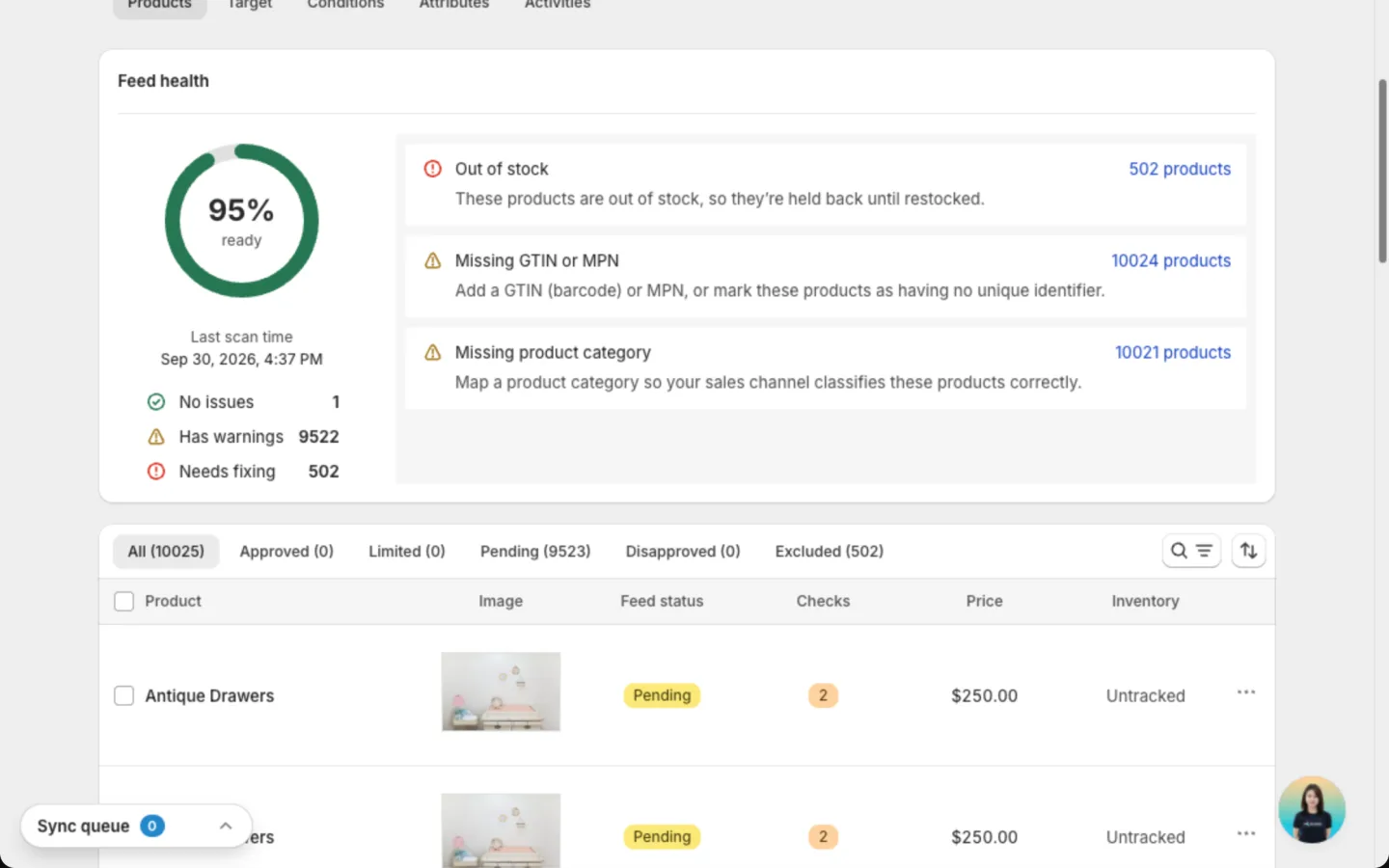
Task: Switch to the Approved (0) tab
Action: click(x=286, y=552)
